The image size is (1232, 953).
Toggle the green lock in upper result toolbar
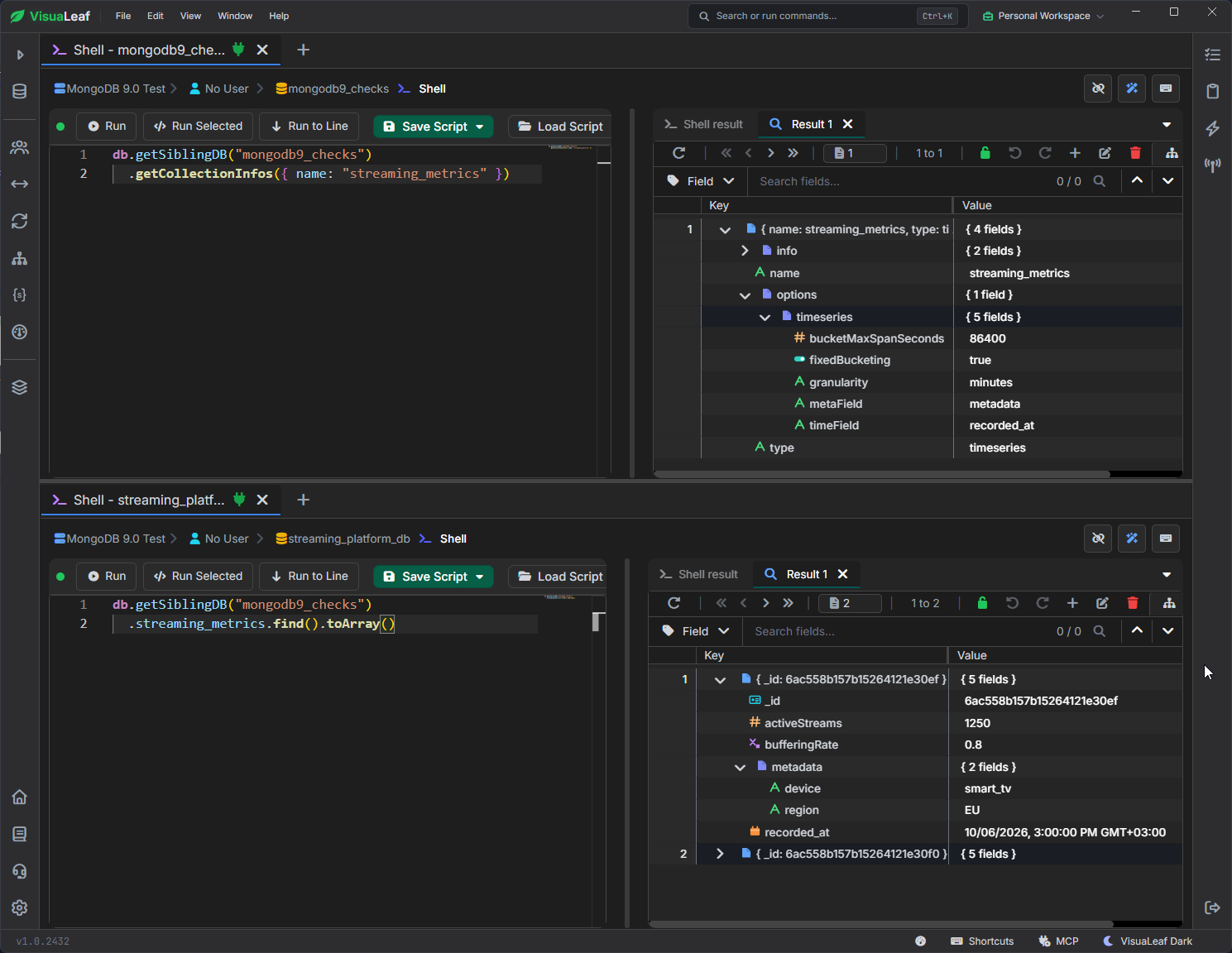(x=985, y=153)
